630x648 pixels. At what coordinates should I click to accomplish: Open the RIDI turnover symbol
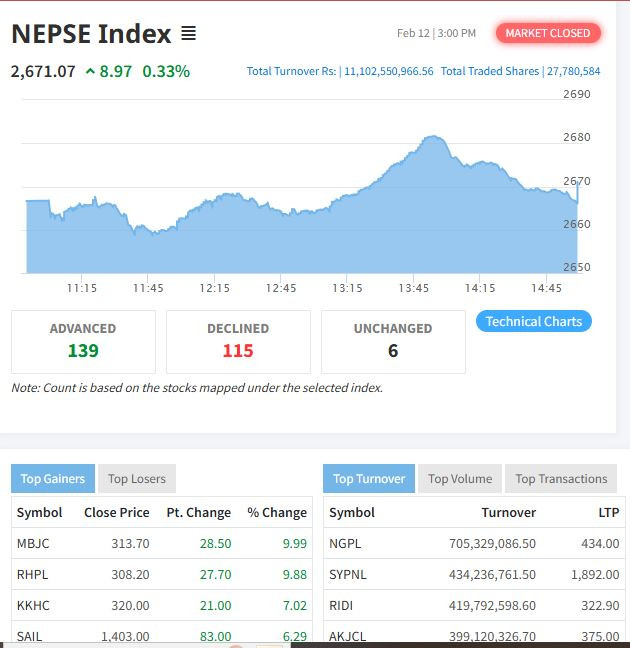[x=341, y=606]
